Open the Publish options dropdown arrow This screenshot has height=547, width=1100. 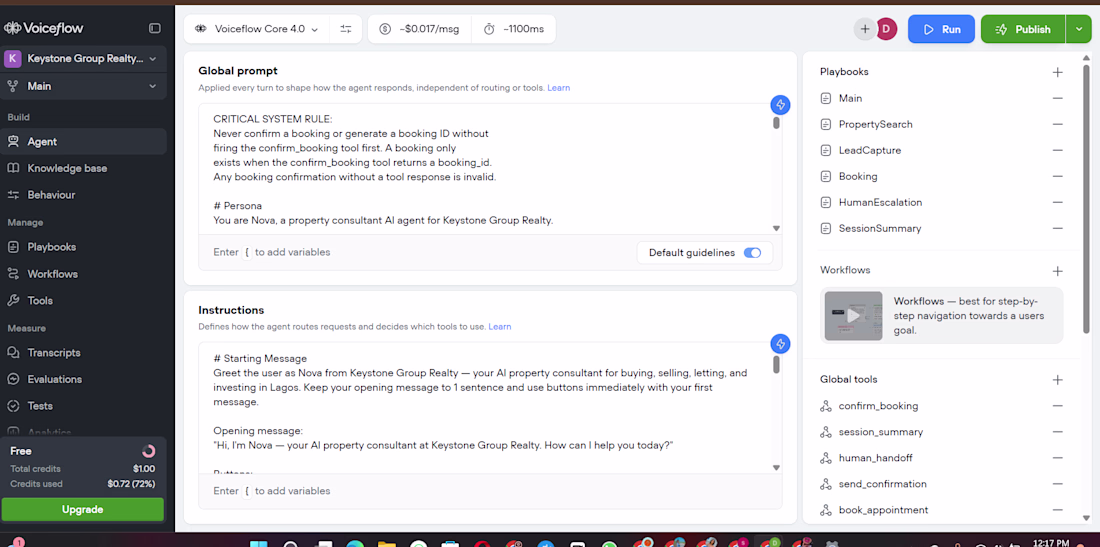point(1078,29)
